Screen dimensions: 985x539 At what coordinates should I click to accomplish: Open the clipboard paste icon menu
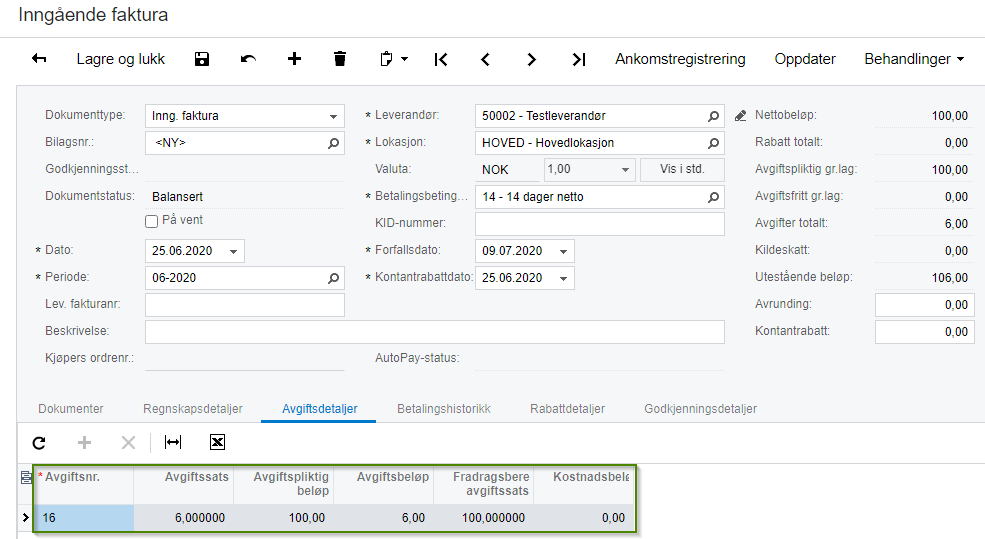[394, 59]
